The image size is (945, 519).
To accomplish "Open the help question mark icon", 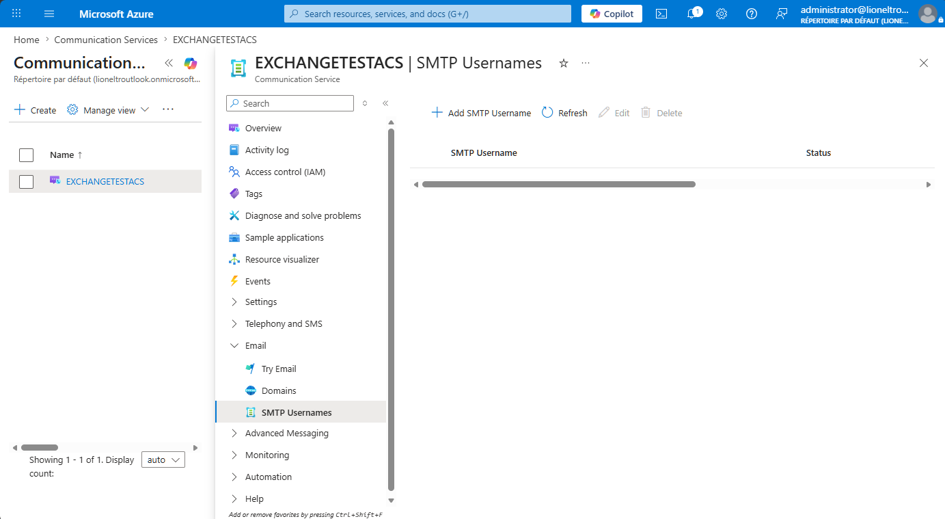I will point(751,13).
